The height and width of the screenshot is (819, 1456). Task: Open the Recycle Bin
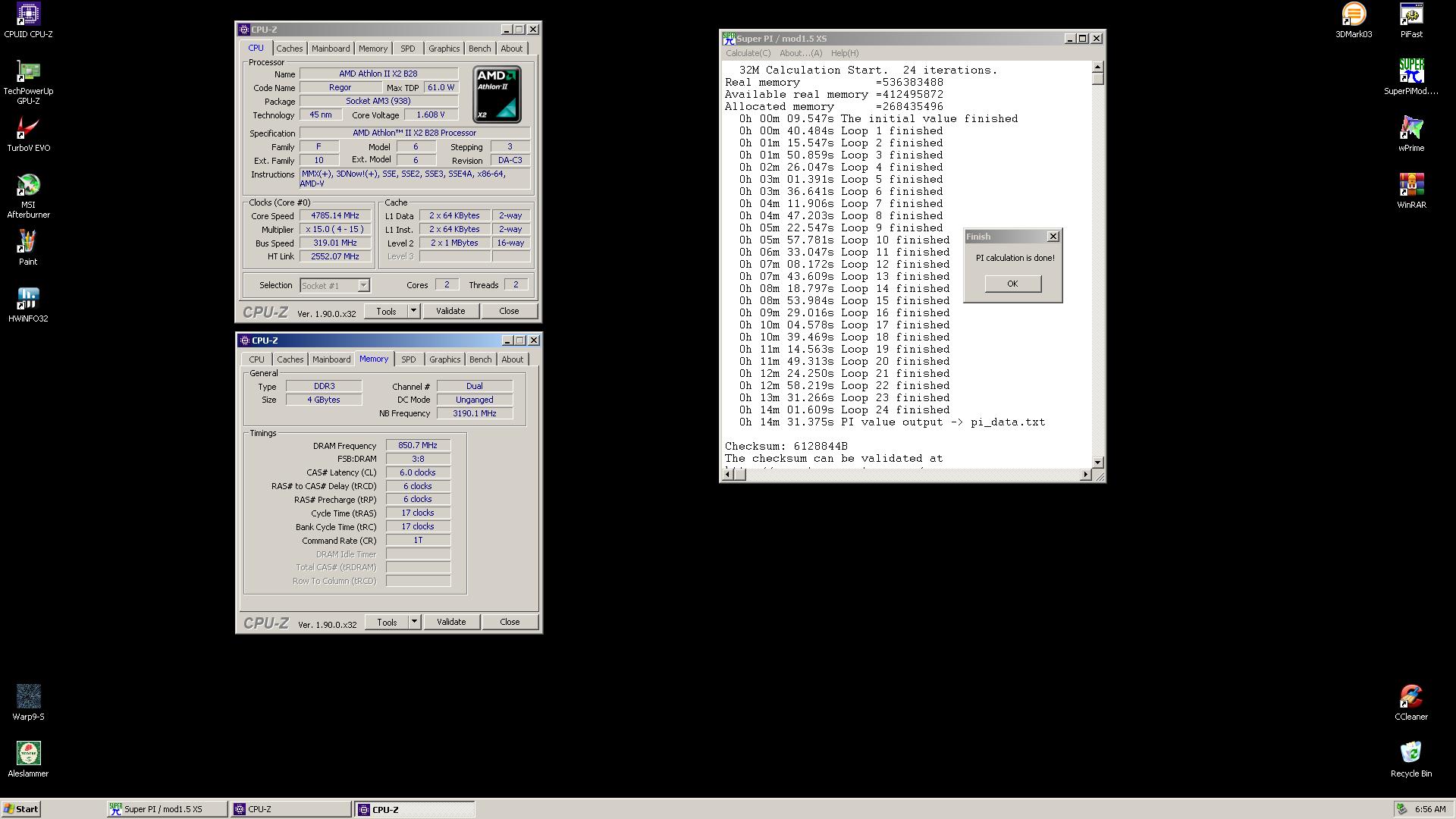[x=1411, y=760]
